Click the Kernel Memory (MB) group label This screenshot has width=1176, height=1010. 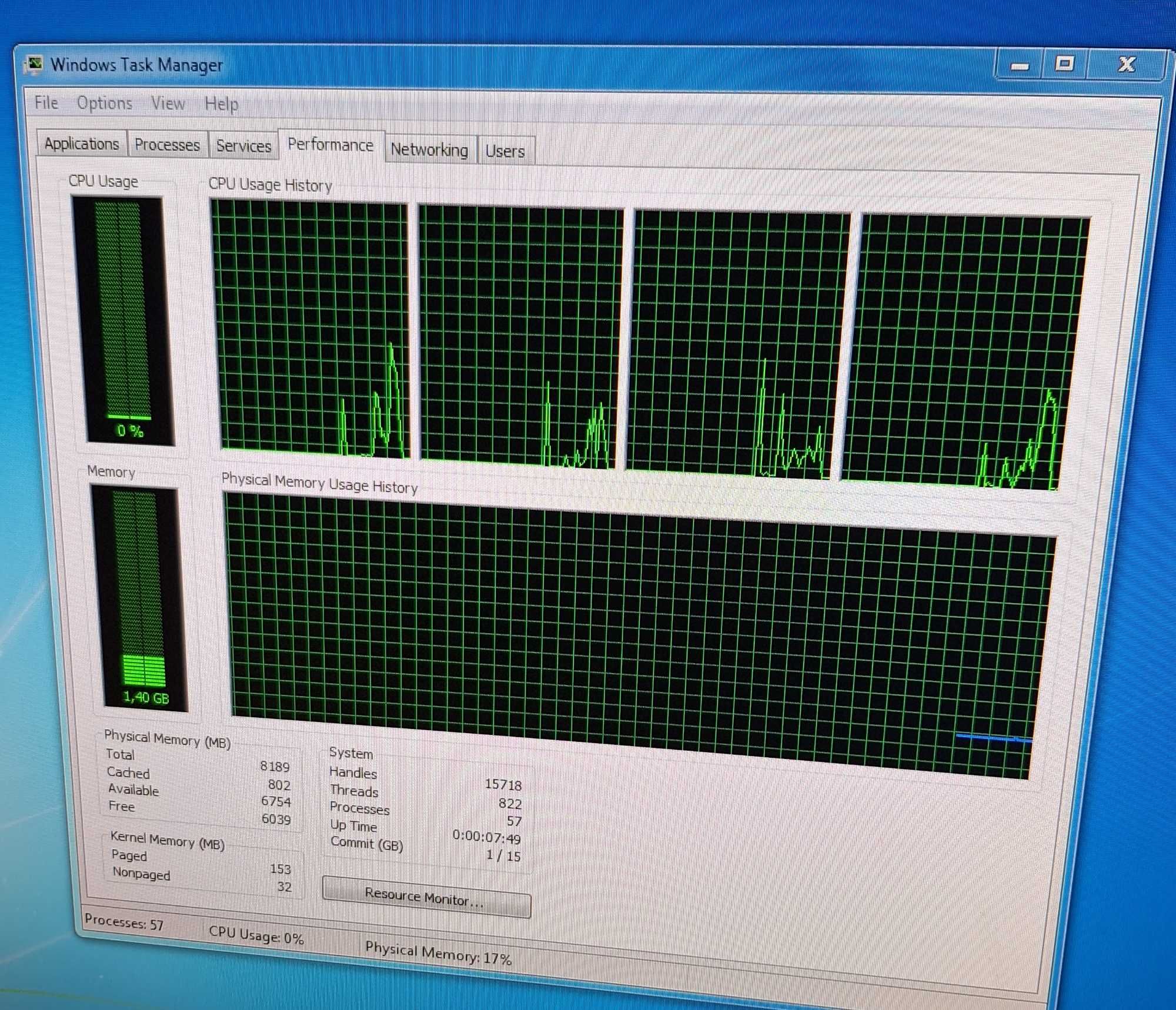[168, 840]
